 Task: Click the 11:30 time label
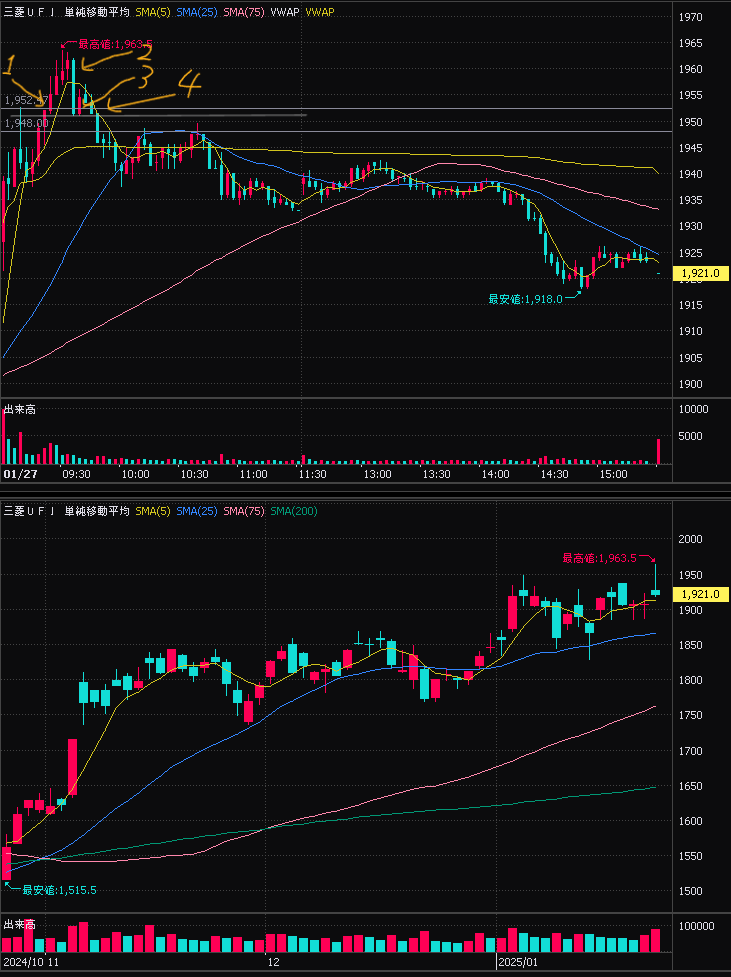[x=312, y=474]
